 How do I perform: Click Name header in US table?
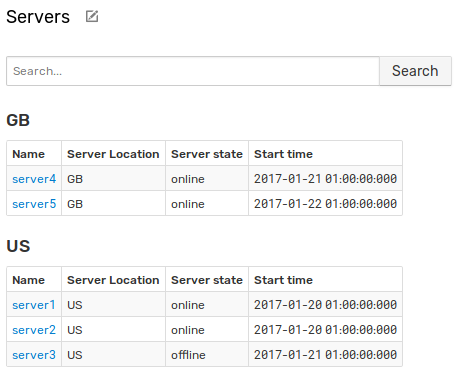(x=28, y=280)
